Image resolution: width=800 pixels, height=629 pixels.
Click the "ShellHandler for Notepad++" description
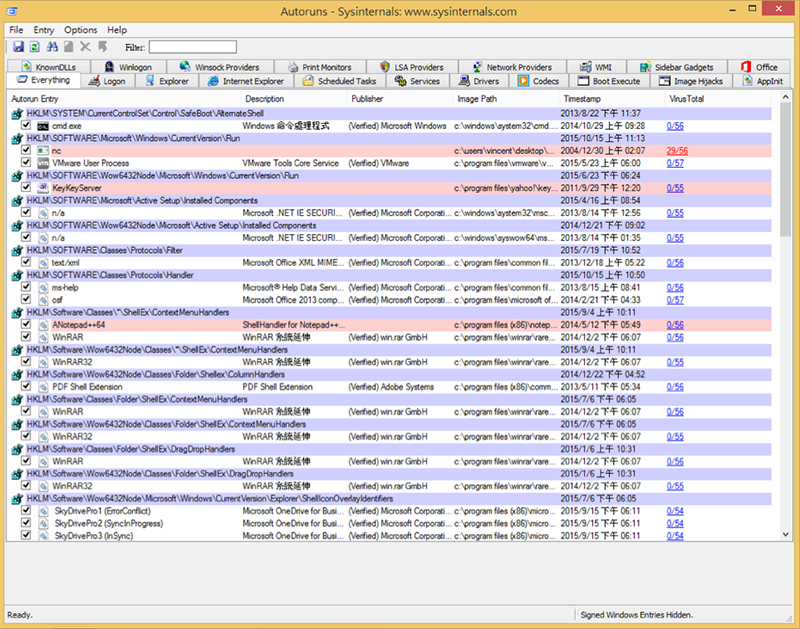293,325
